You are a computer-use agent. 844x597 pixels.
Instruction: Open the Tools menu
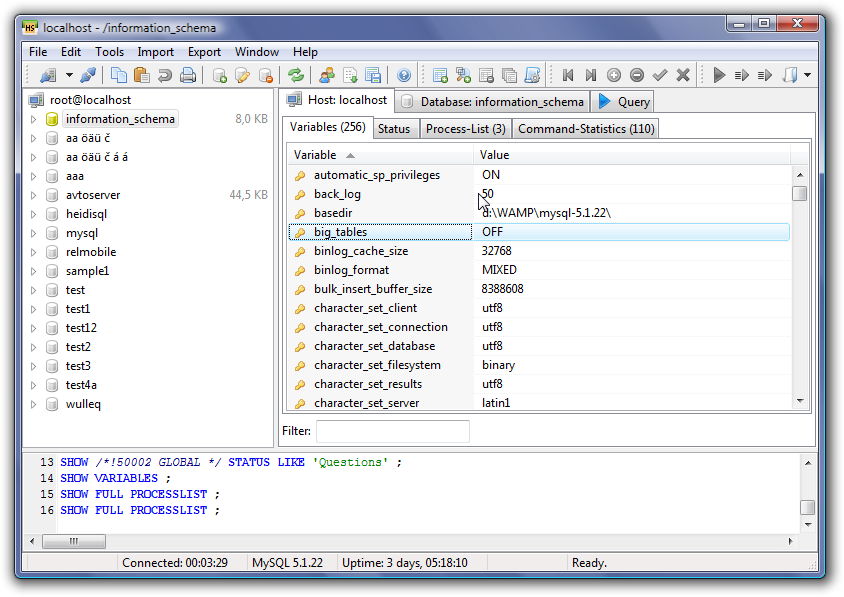point(109,51)
